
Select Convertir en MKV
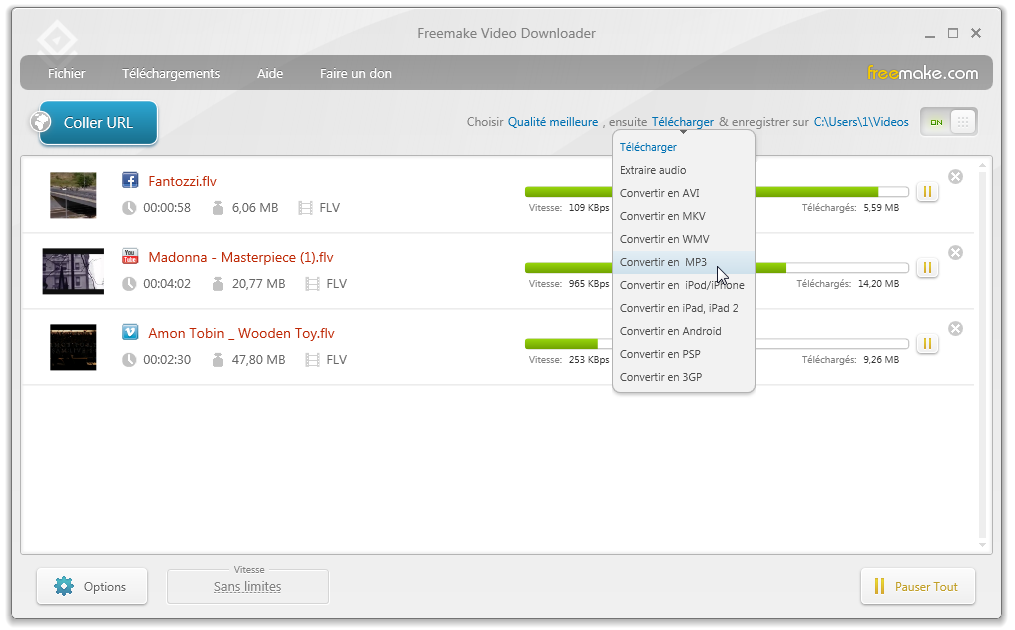tap(684, 216)
